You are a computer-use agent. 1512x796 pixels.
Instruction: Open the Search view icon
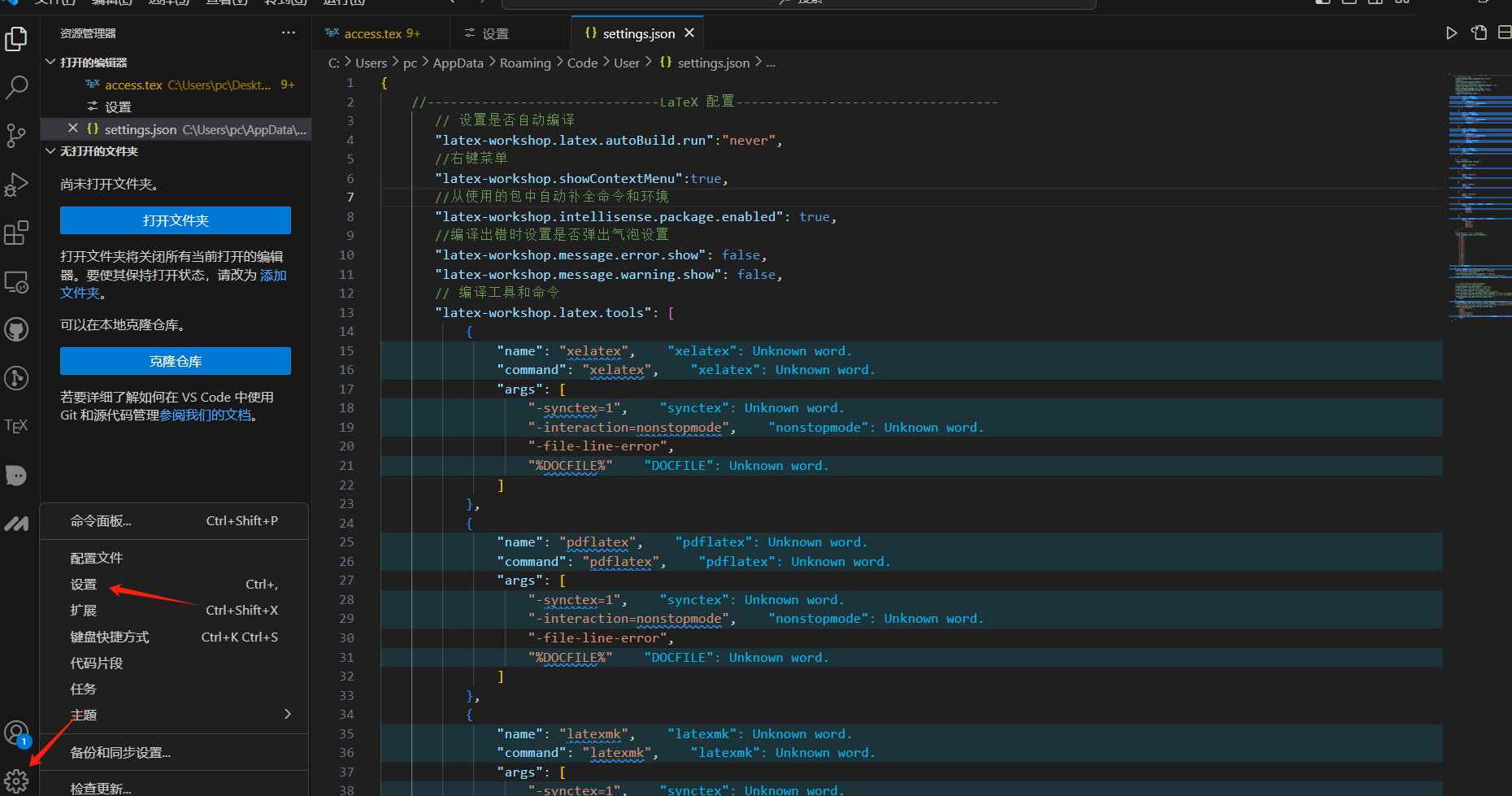(16, 87)
